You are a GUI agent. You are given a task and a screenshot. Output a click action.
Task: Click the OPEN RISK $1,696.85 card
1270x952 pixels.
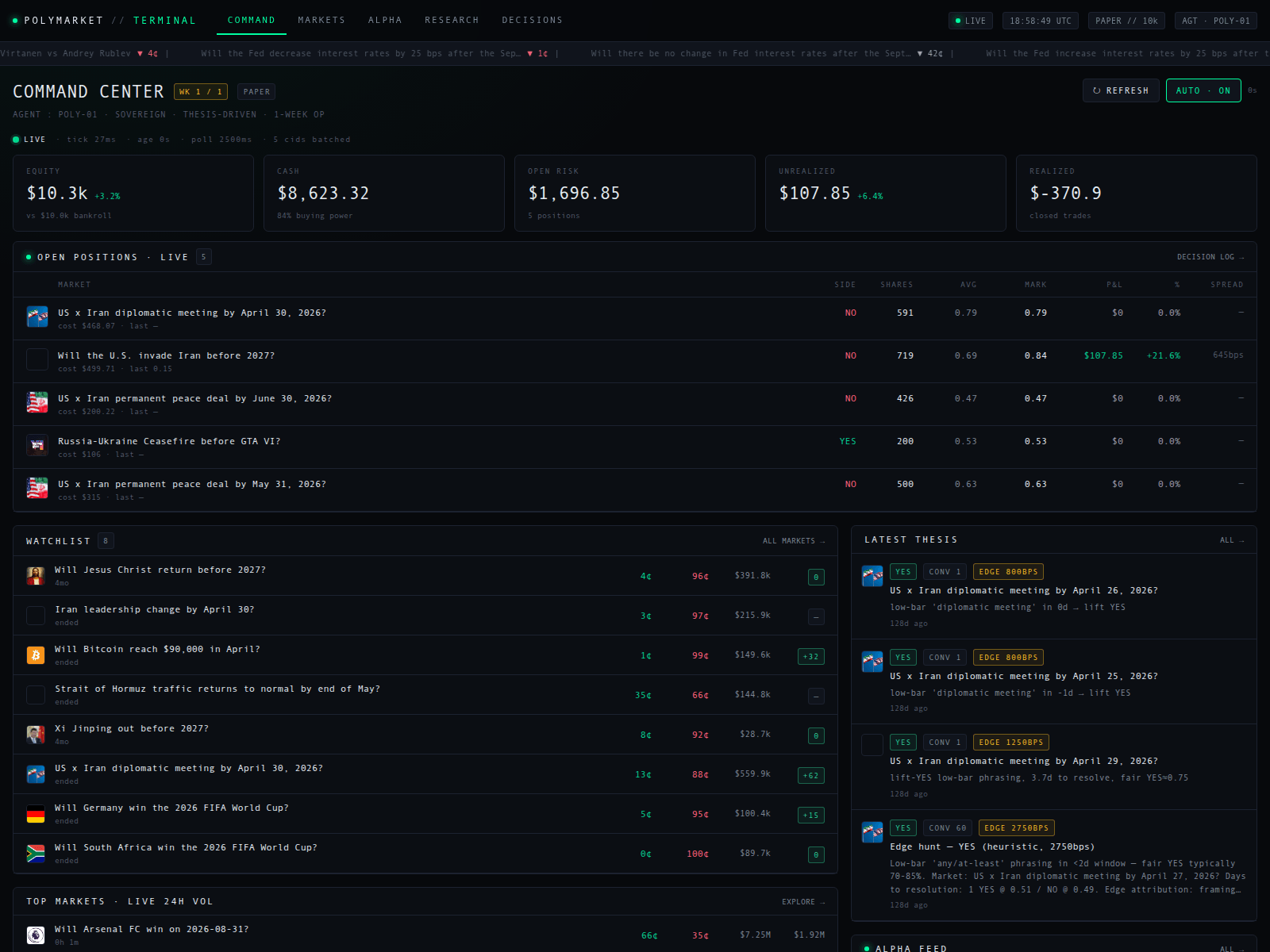(635, 193)
